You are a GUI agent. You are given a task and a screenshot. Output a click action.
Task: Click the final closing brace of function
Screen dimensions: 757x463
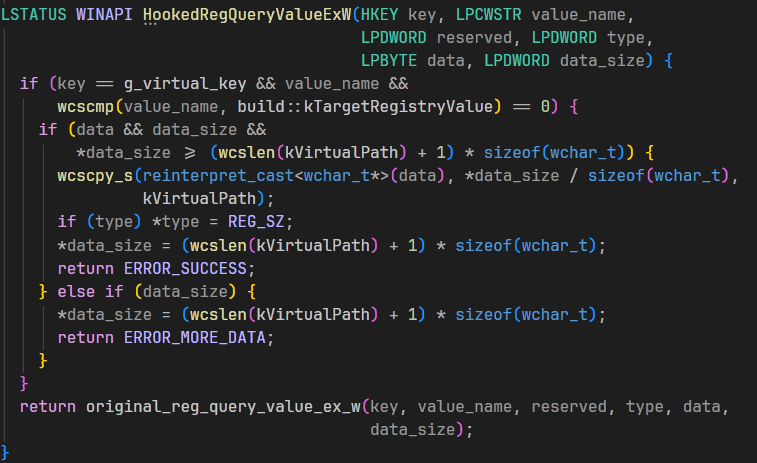click(x=6, y=452)
